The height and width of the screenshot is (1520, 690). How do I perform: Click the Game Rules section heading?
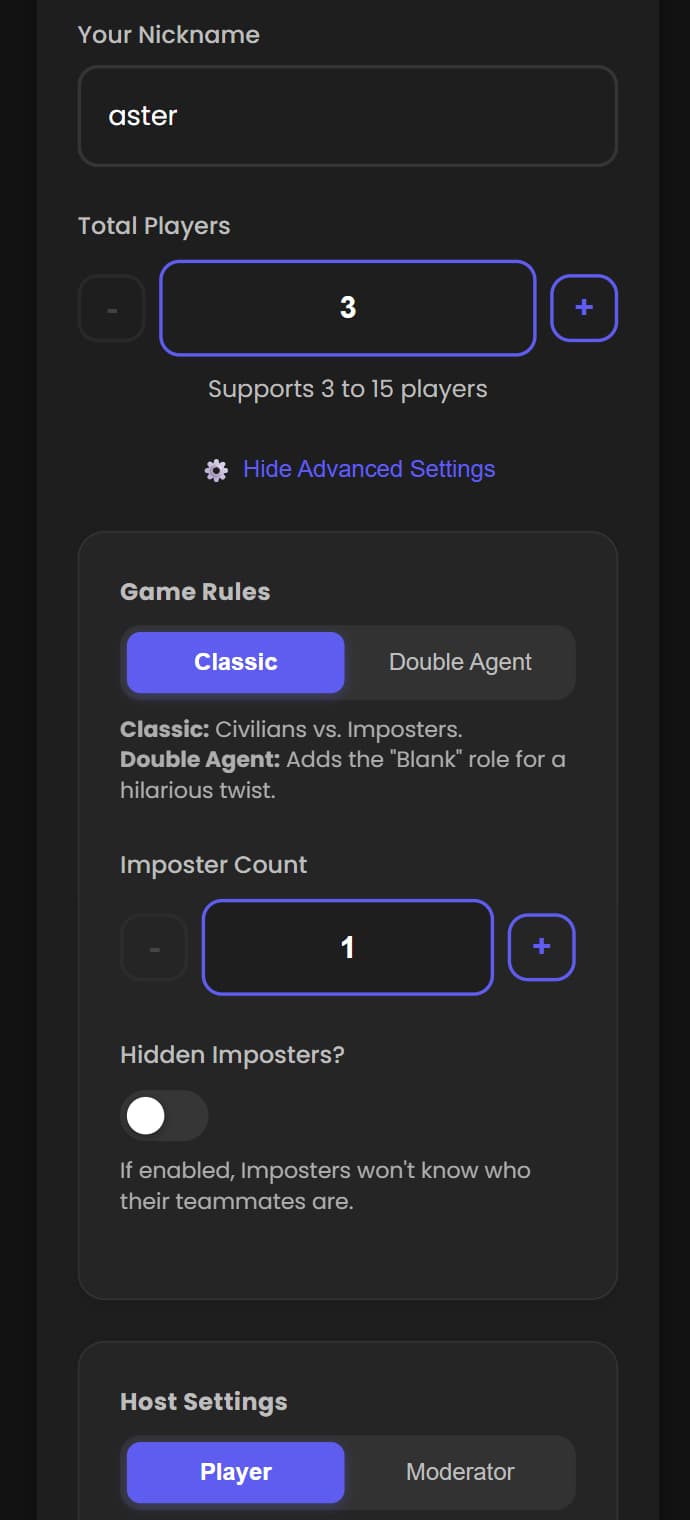194,591
